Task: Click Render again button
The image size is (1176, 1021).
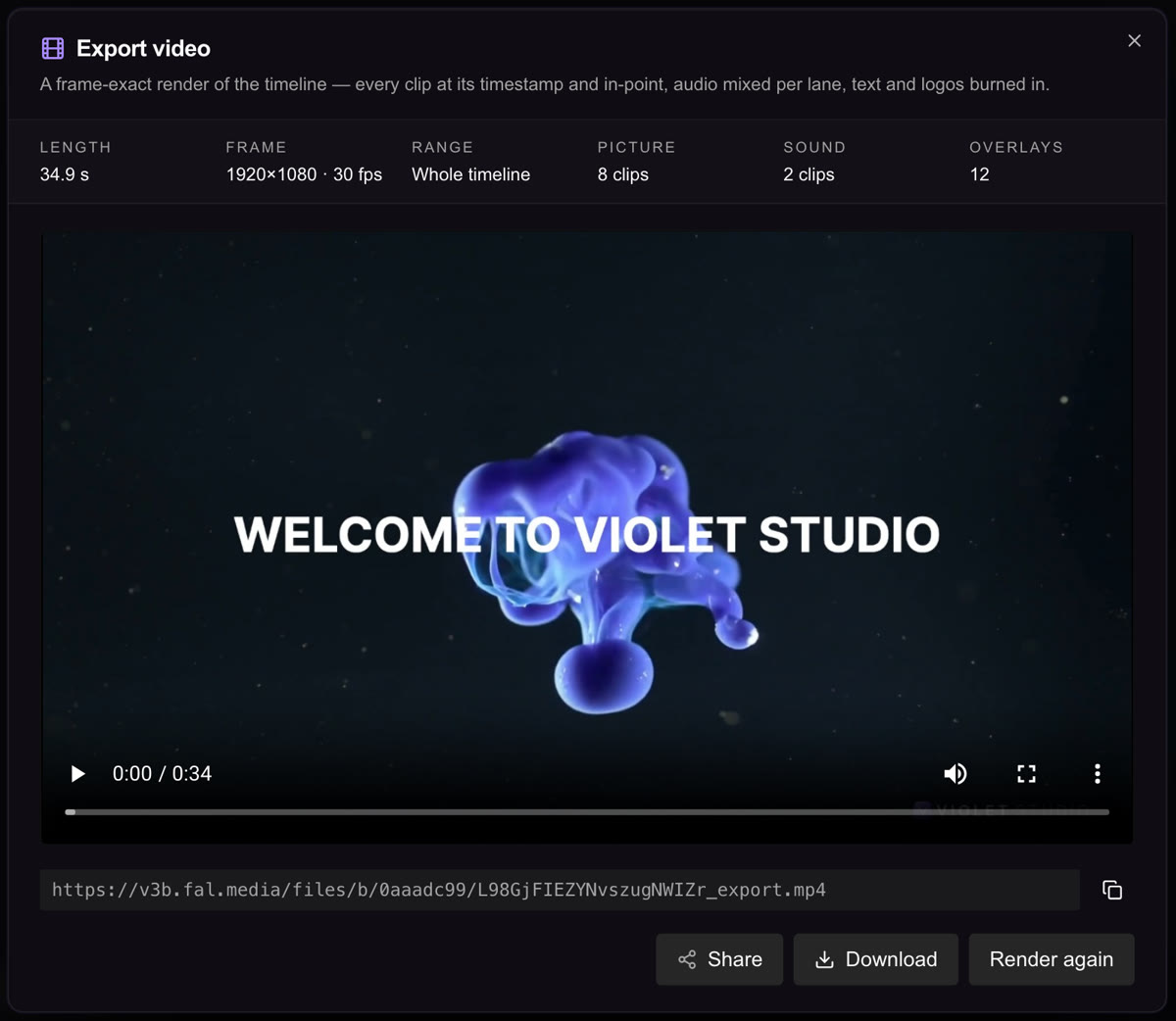Action: pyautogui.click(x=1052, y=959)
